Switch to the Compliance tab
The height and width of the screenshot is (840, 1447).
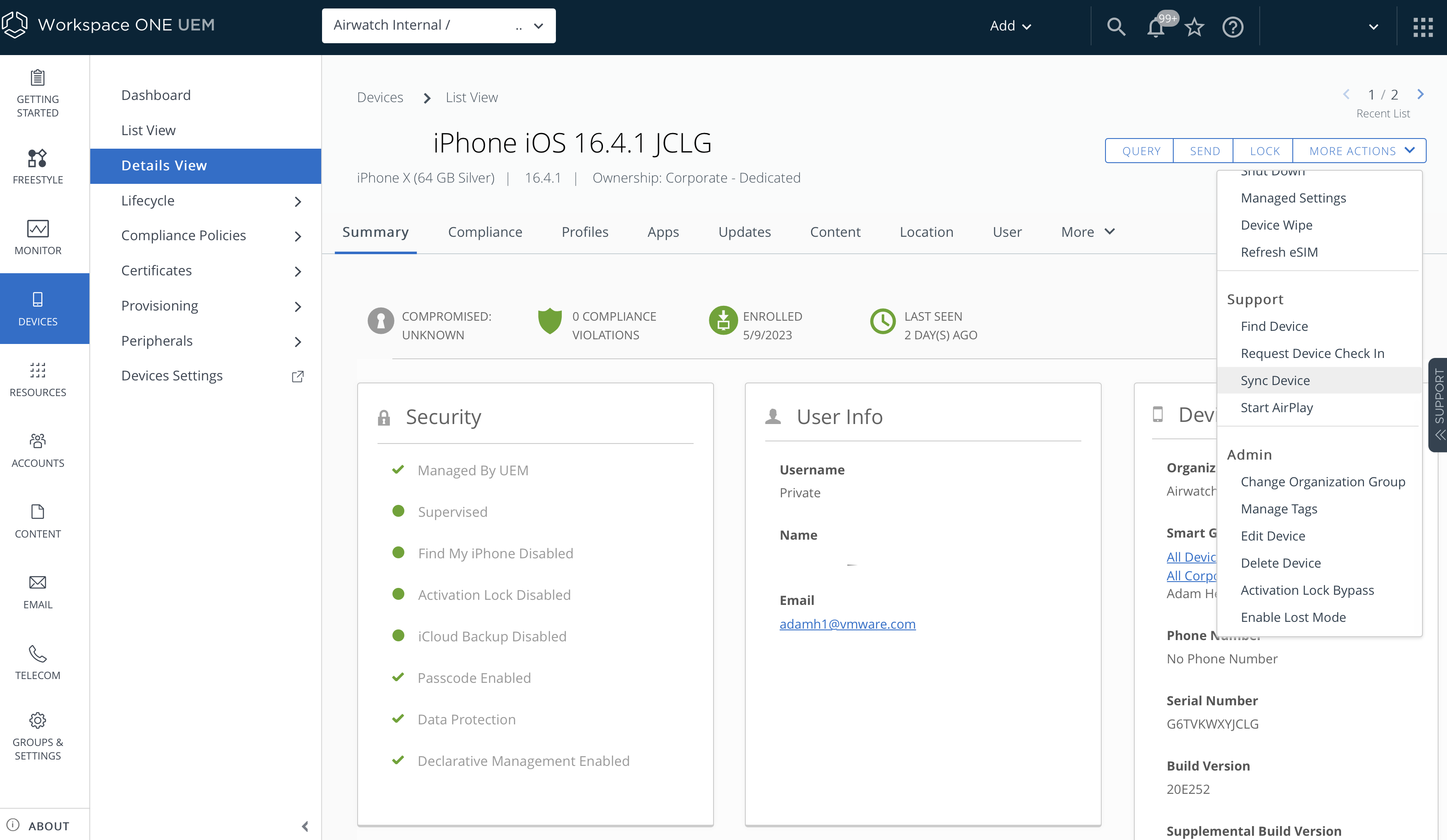[x=485, y=232]
